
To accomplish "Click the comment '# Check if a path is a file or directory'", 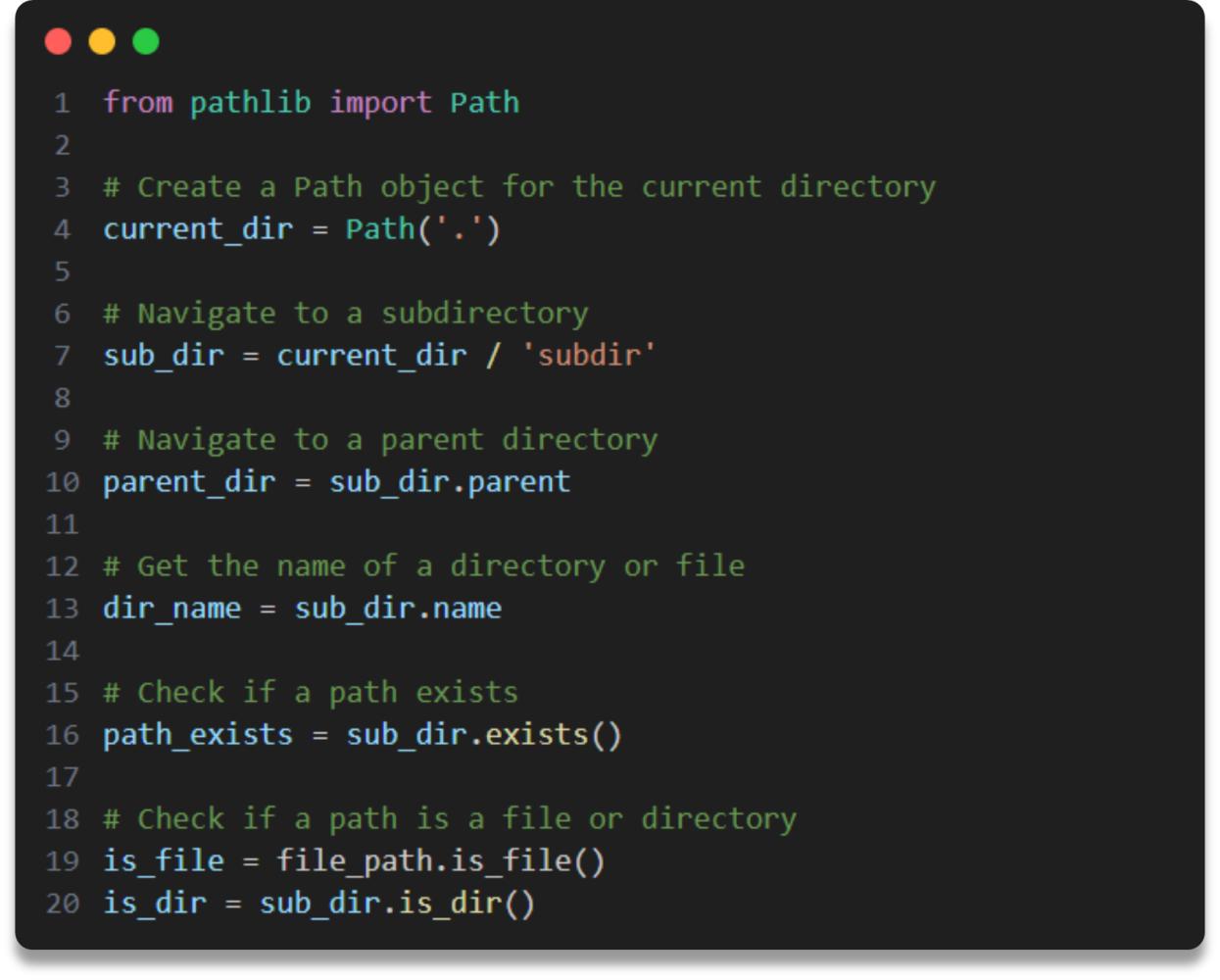I will pos(450,818).
